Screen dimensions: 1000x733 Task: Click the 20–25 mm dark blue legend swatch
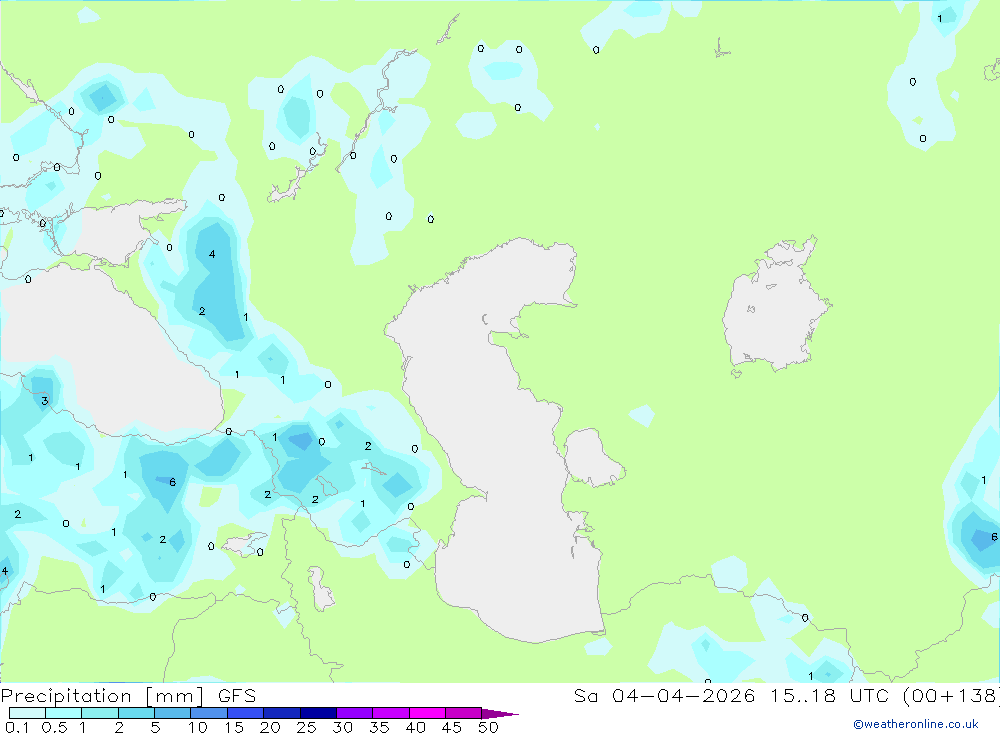[x=282, y=713]
